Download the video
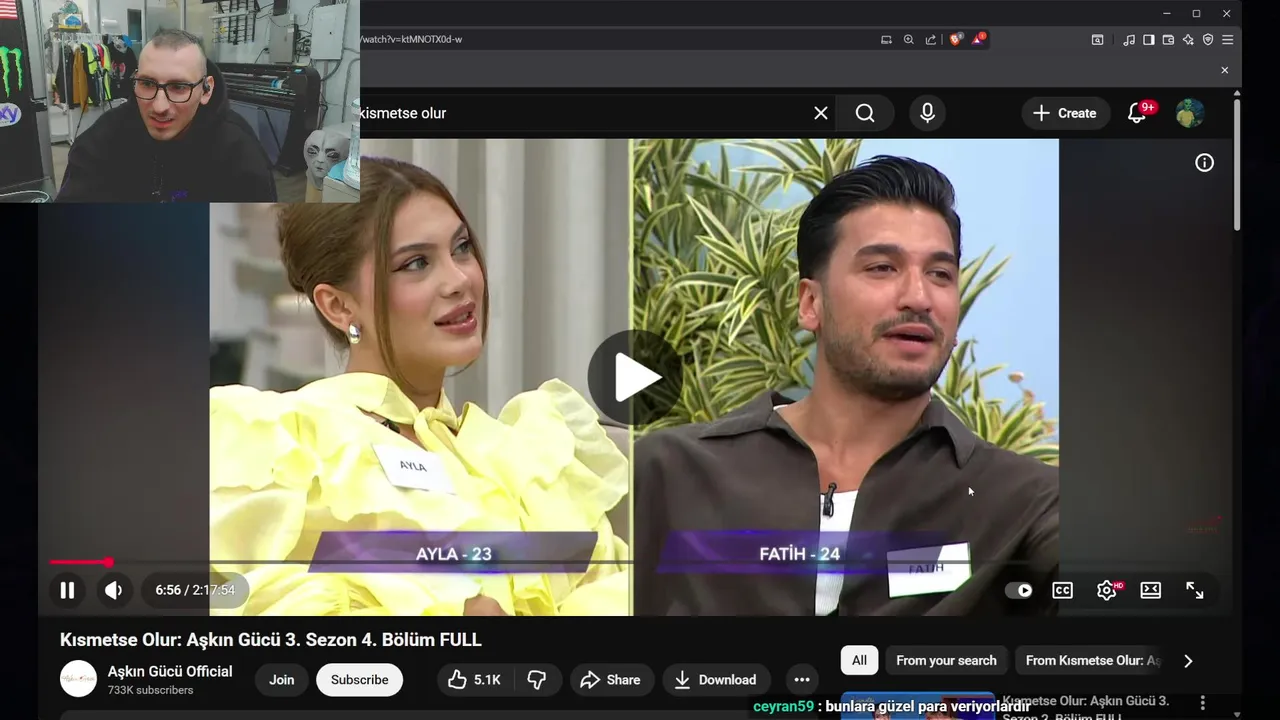This screenshot has width=1280, height=720. [x=716, y=680]
